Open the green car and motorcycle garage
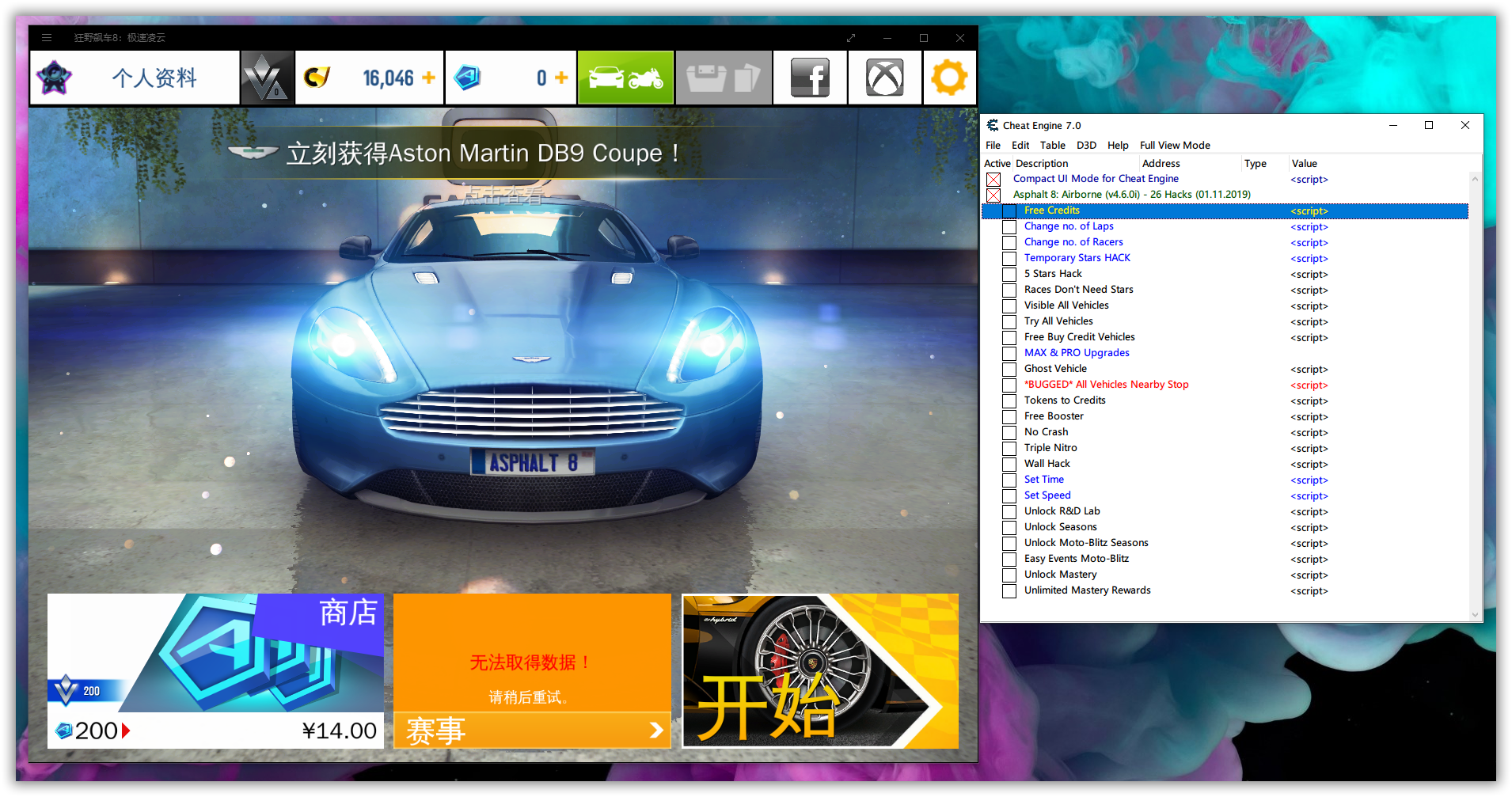 click(625, 78)
